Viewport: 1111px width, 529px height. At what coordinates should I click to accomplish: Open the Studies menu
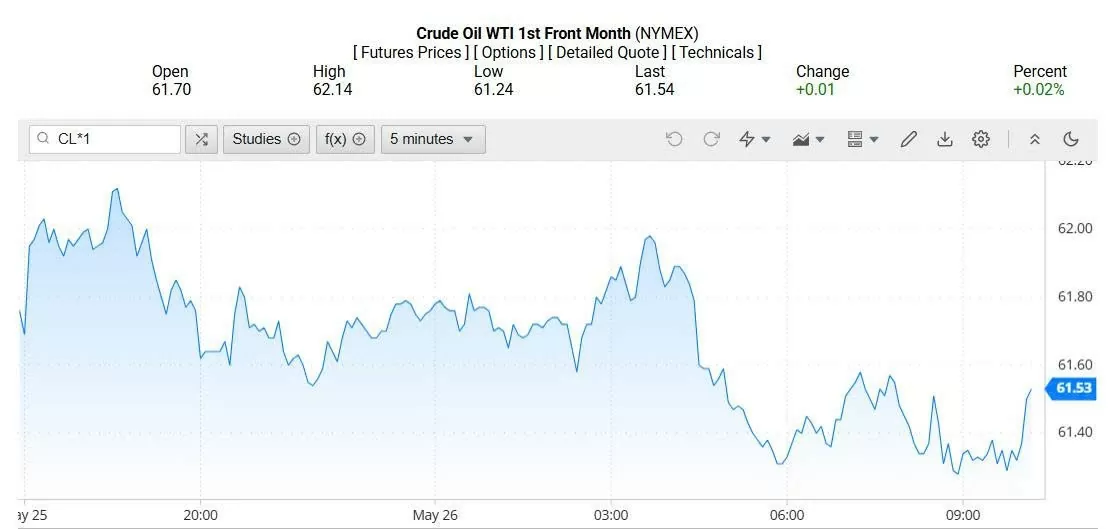pos(266,140)
